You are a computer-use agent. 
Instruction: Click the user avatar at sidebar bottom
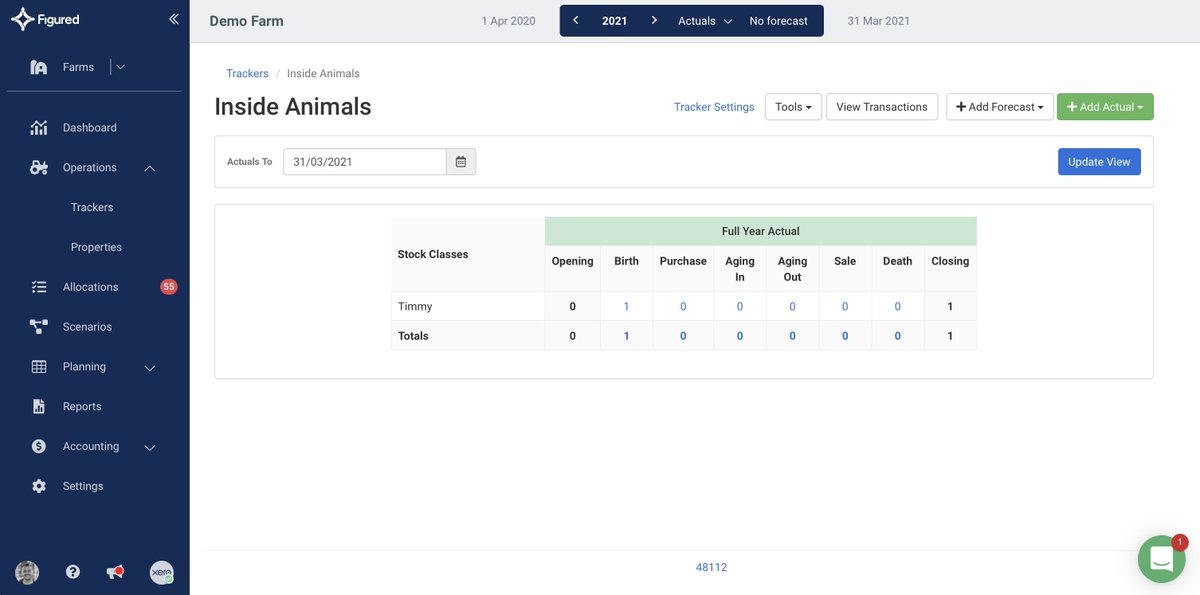click(27, 572)
